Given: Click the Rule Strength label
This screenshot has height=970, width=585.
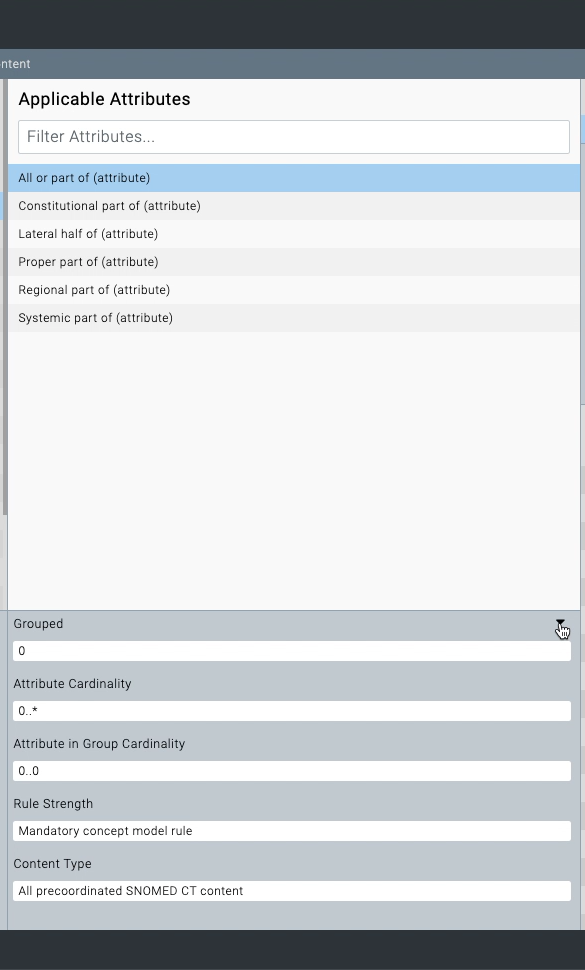Looking at the screenshot, I should point(53,804).
